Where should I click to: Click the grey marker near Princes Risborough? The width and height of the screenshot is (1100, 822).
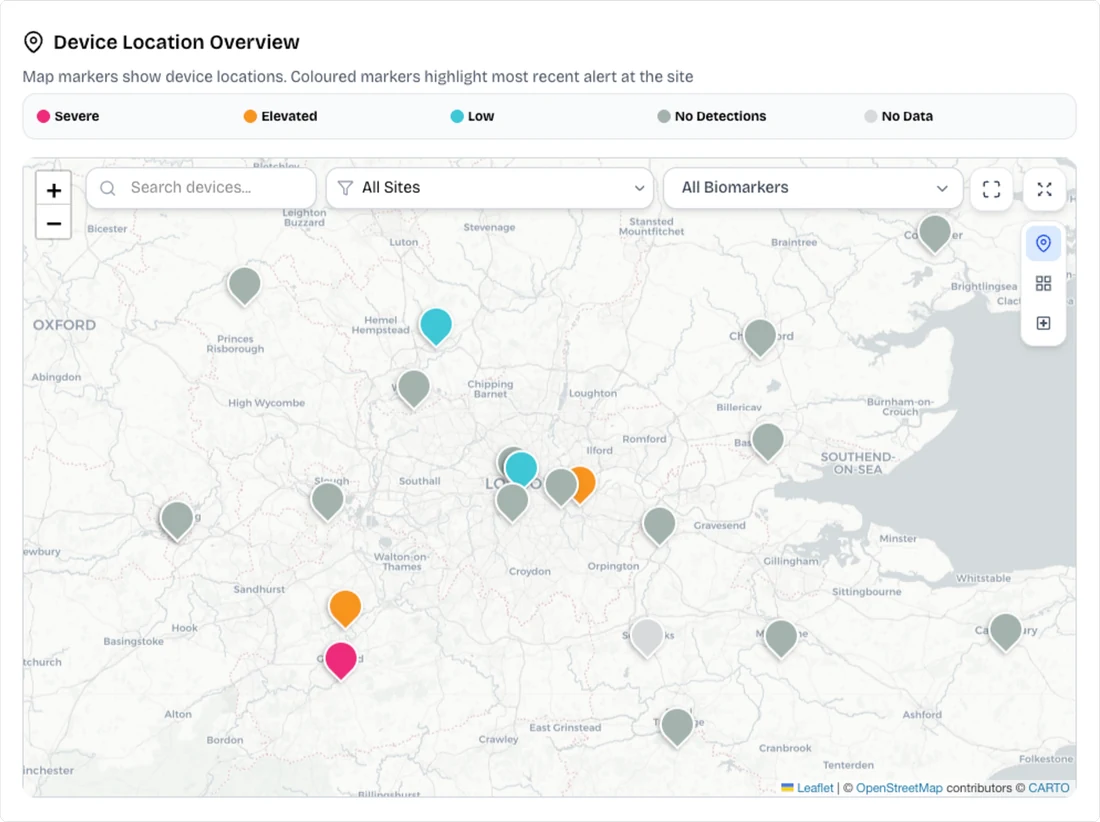click(x=244, y=286)
